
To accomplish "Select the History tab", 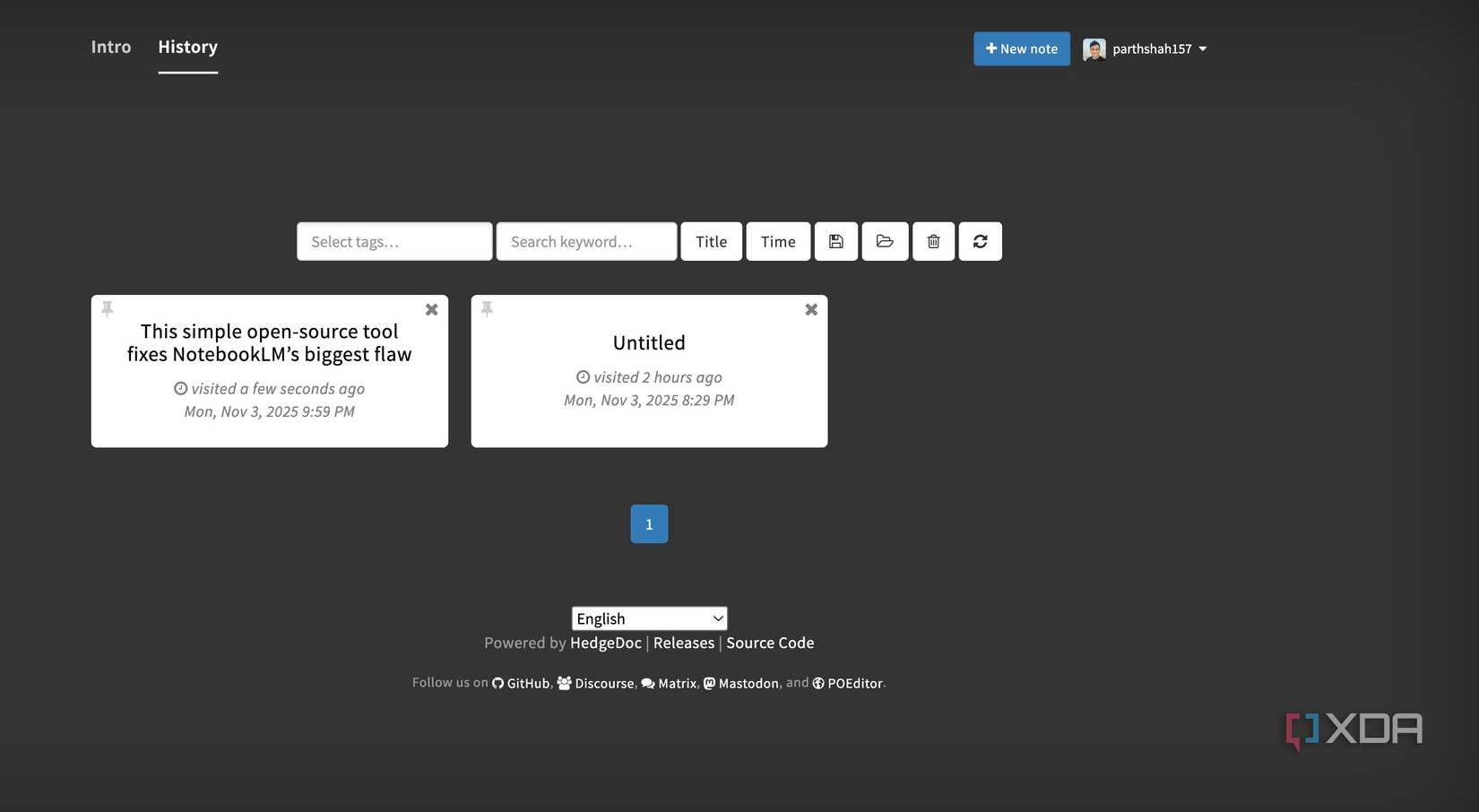I will tap(187, 47).
